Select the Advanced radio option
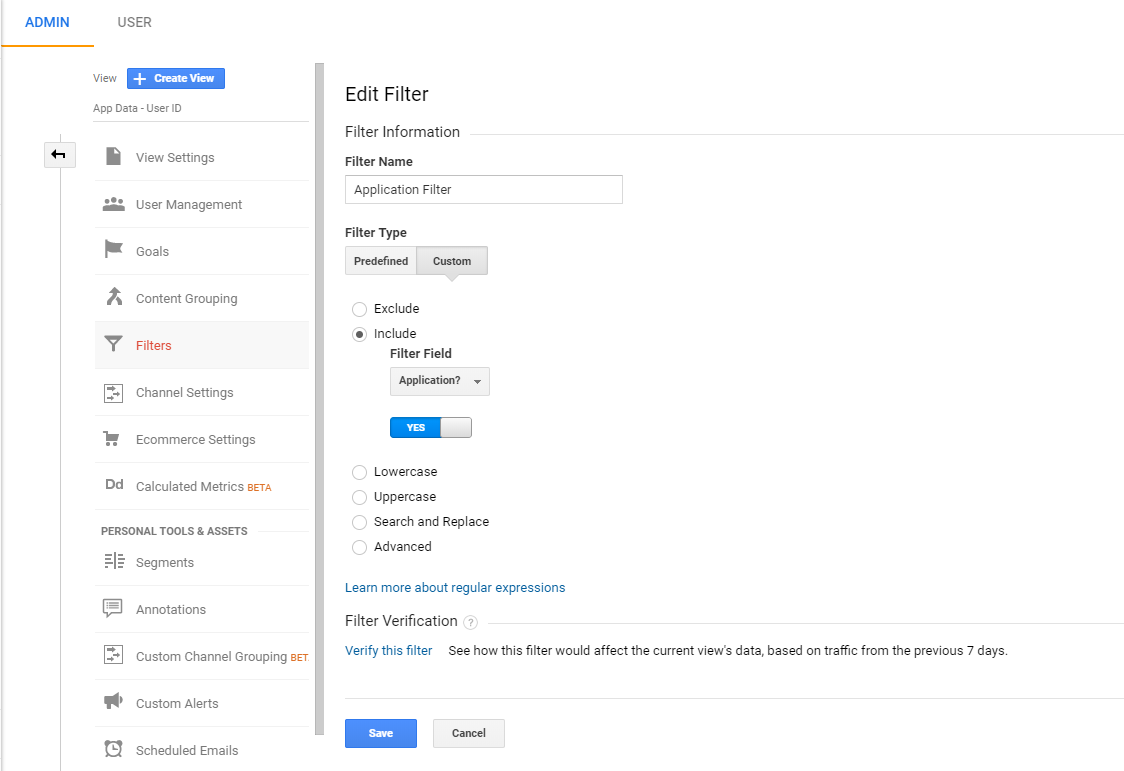Screen dimensions: 1124x771 [359, 547]
